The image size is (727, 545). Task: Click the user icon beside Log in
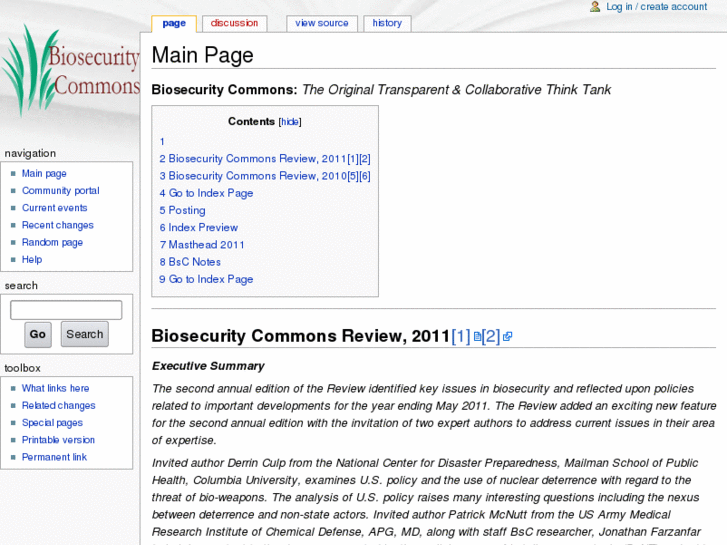tap(595, 6)
